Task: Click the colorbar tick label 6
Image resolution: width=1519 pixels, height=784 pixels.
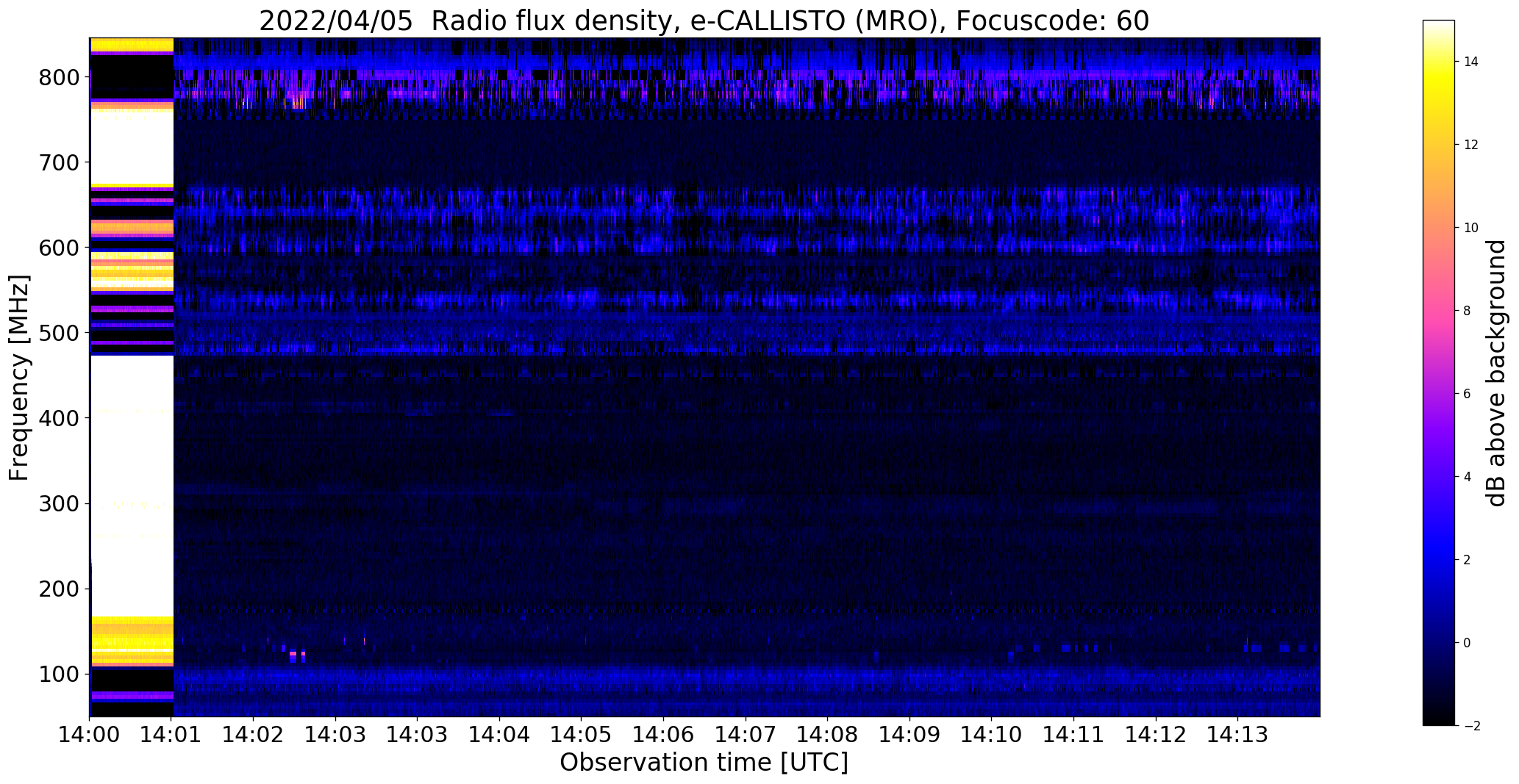Action: (1468, 394)
